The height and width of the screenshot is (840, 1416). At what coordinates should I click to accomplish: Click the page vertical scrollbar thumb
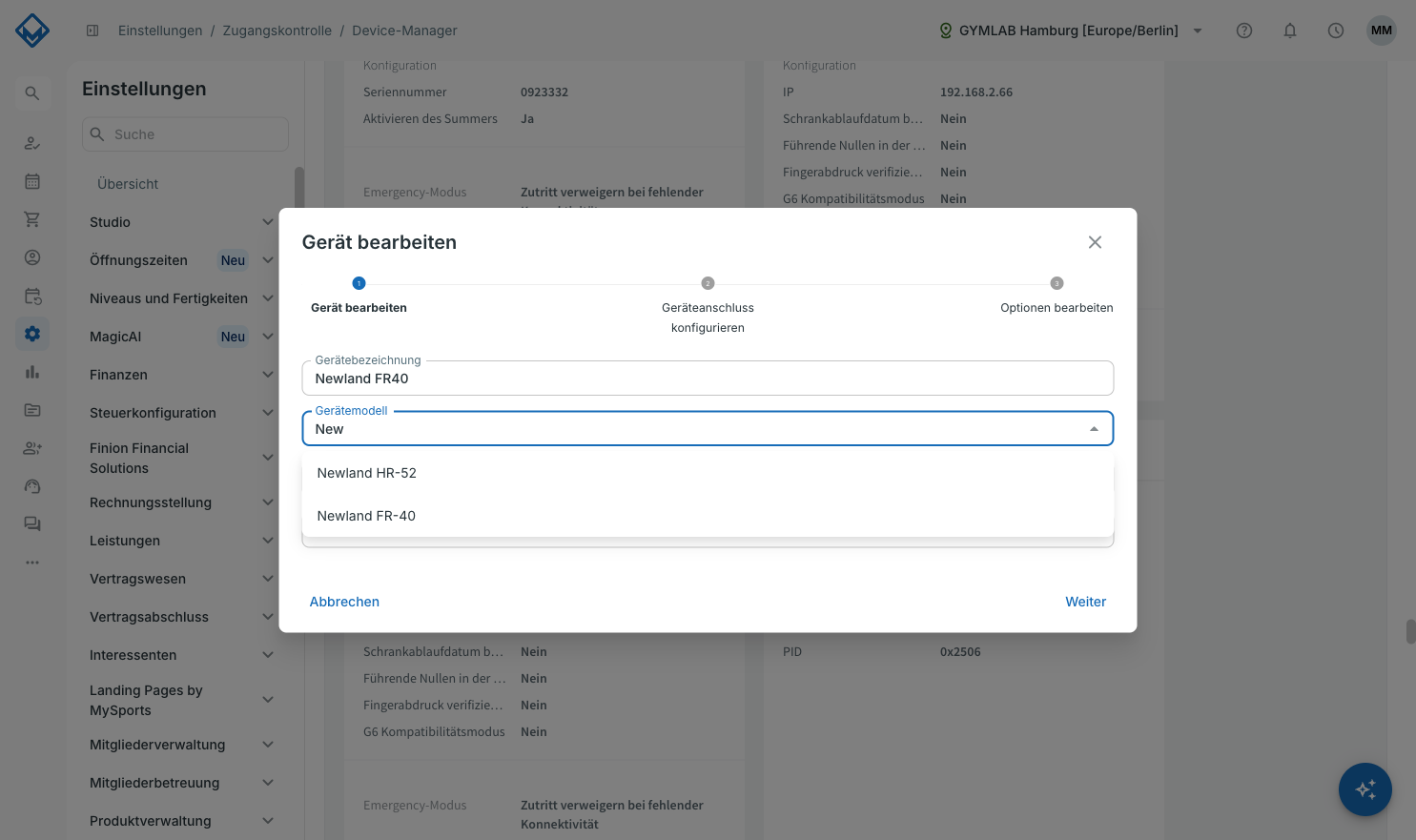(1410, 631)
